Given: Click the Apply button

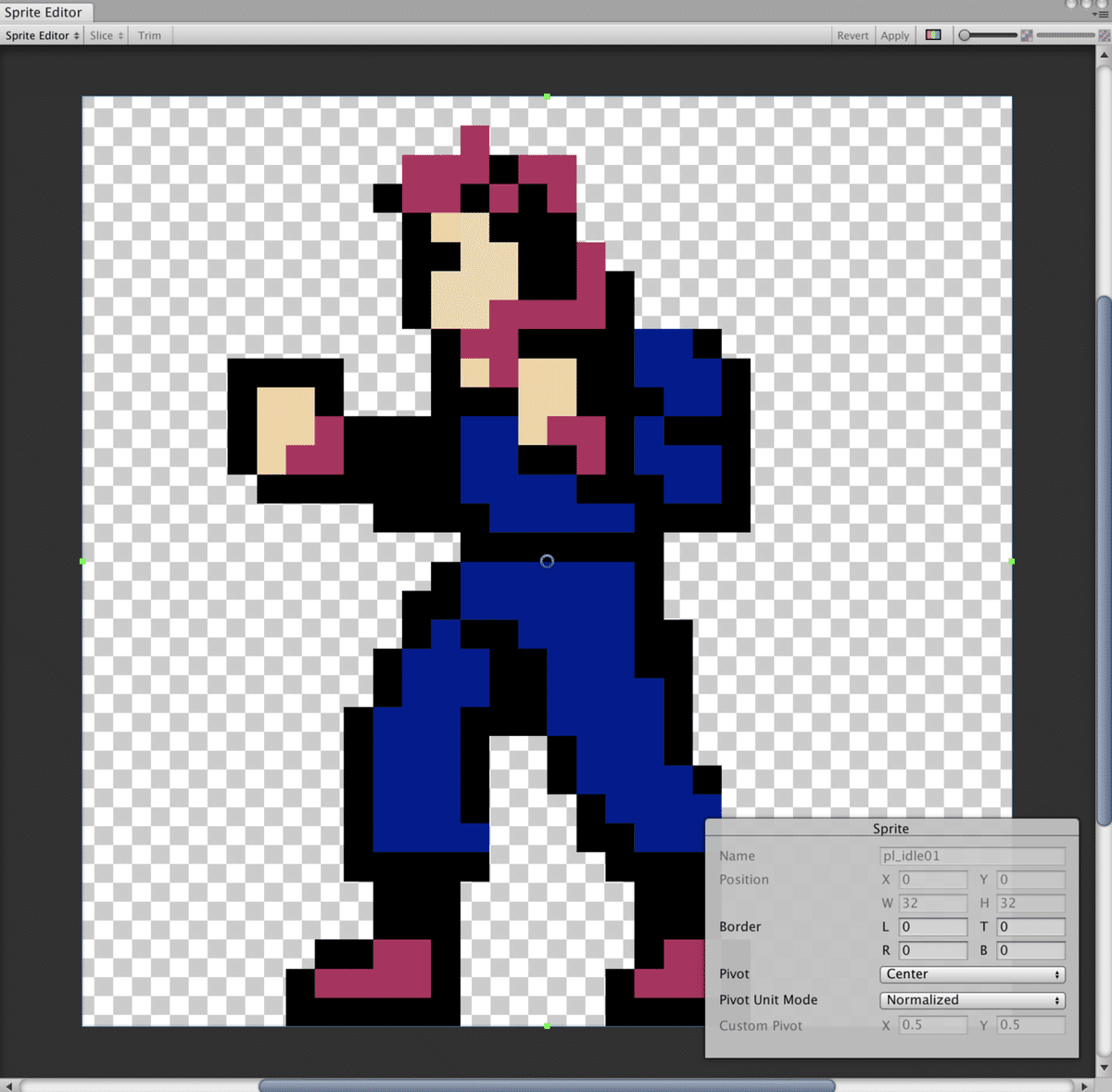Looking at the screenshot, I should click(895, 35).
